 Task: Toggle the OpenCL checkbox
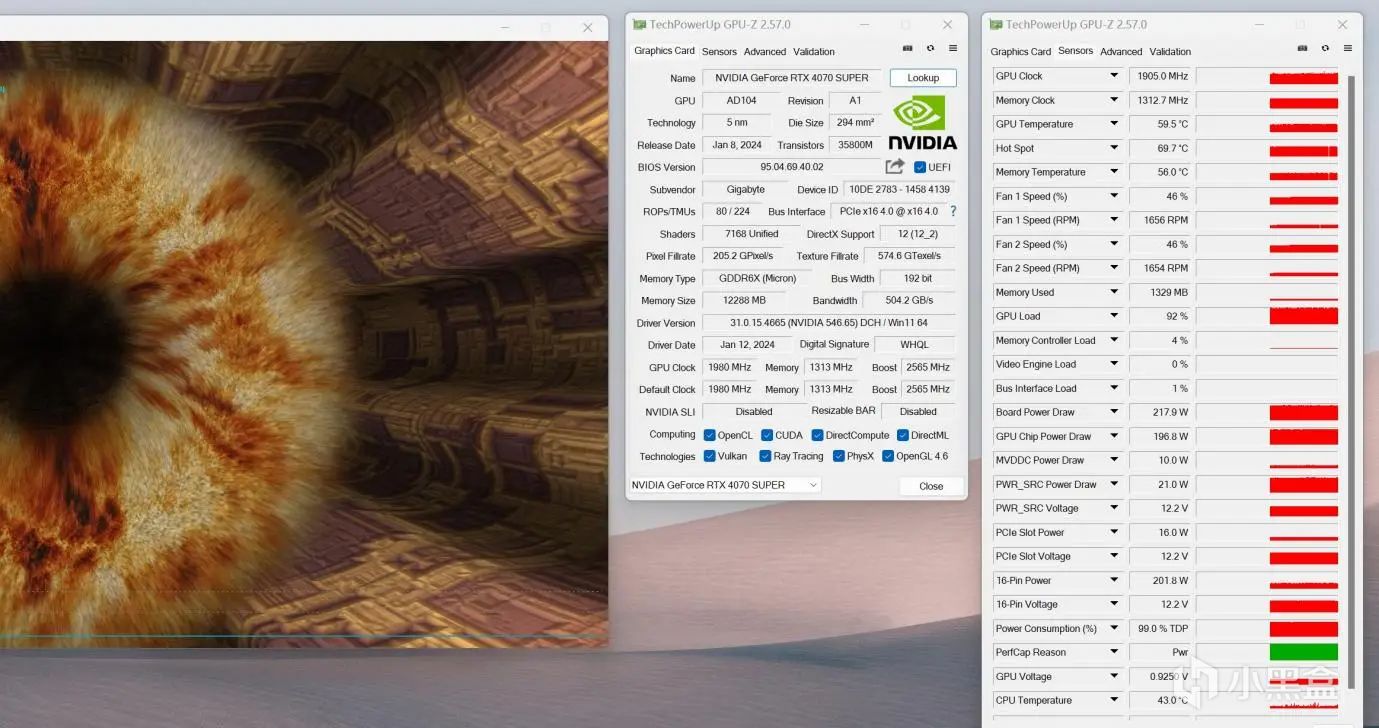pos(709,435)
